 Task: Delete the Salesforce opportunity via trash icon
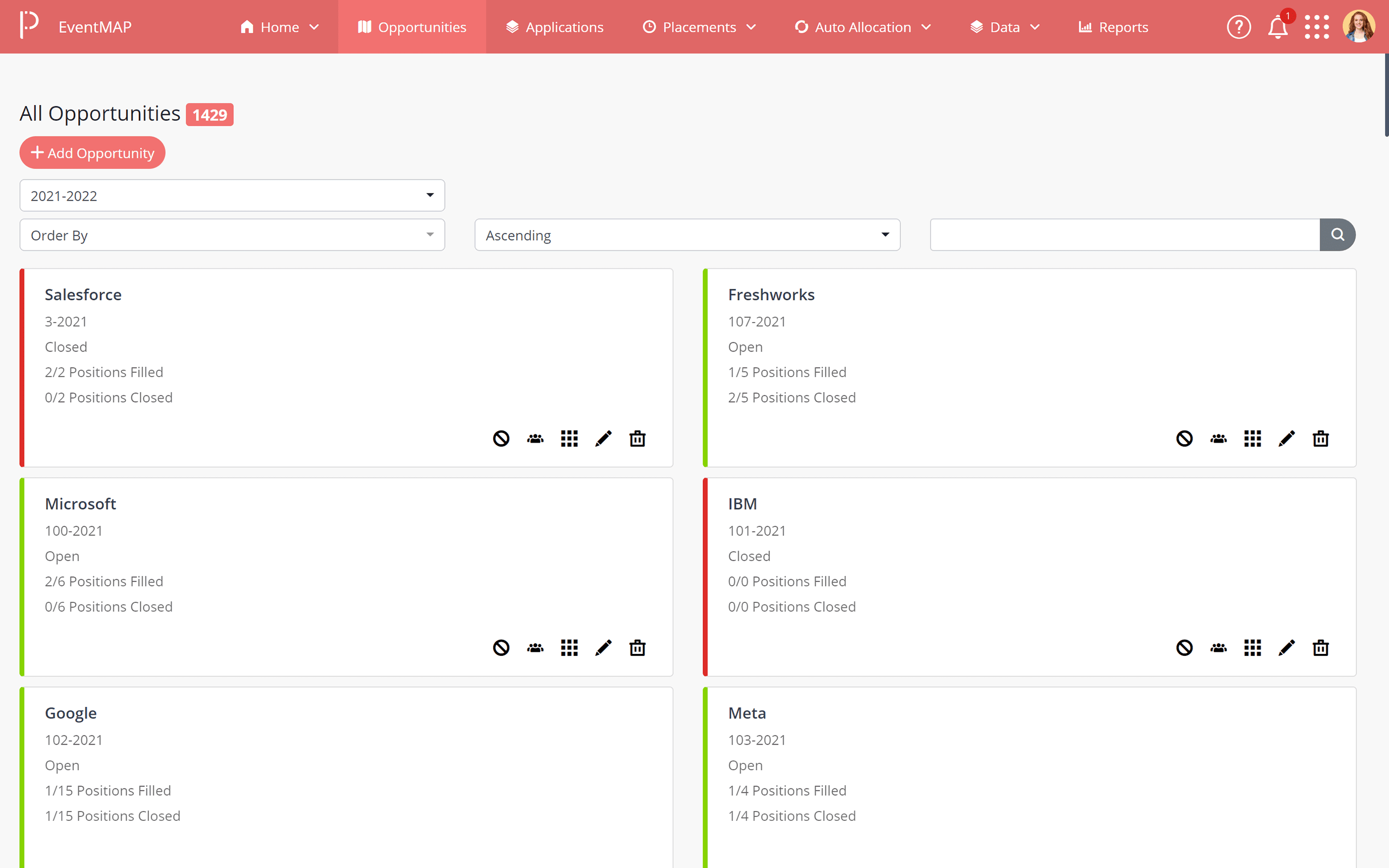tap(637, 439)
